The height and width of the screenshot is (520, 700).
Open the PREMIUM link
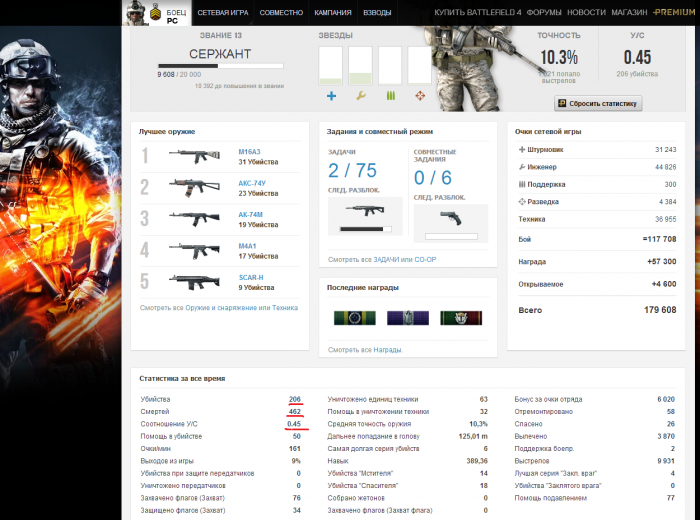click(x=674, y=12)
